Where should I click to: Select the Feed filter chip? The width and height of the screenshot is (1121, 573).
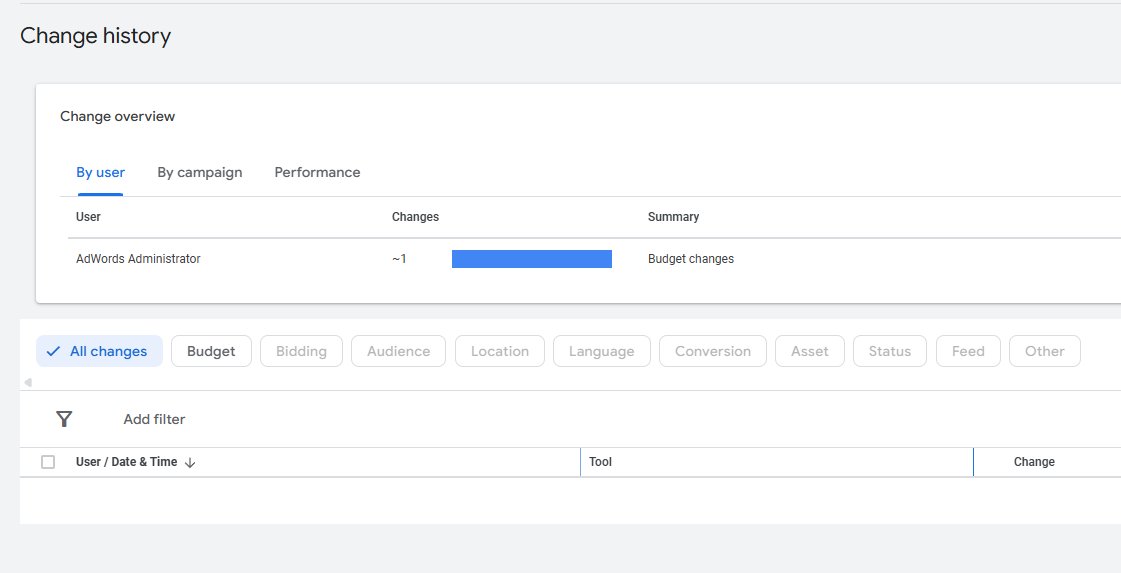click(x=968, y=351)
